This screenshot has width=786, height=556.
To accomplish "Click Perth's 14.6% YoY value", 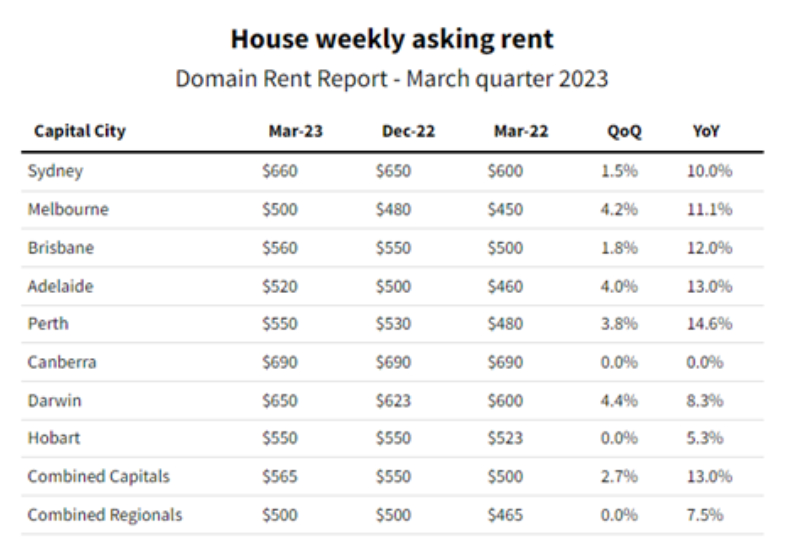I will coord(711,324).
